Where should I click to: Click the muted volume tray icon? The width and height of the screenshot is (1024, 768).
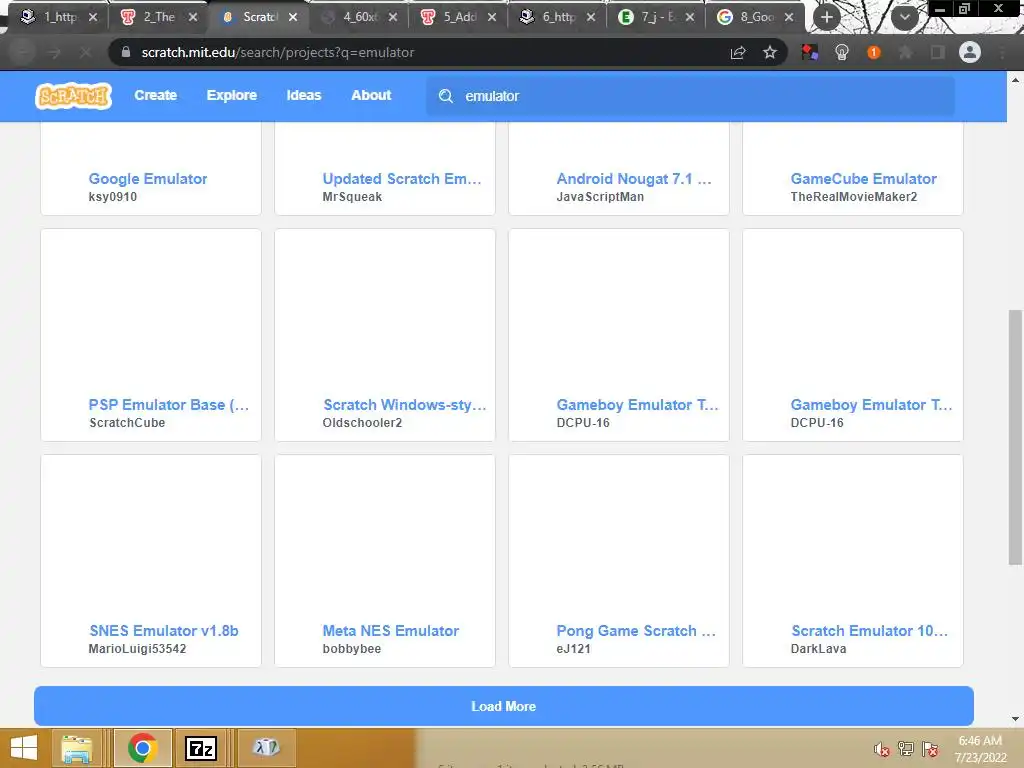tap(882, 749)
